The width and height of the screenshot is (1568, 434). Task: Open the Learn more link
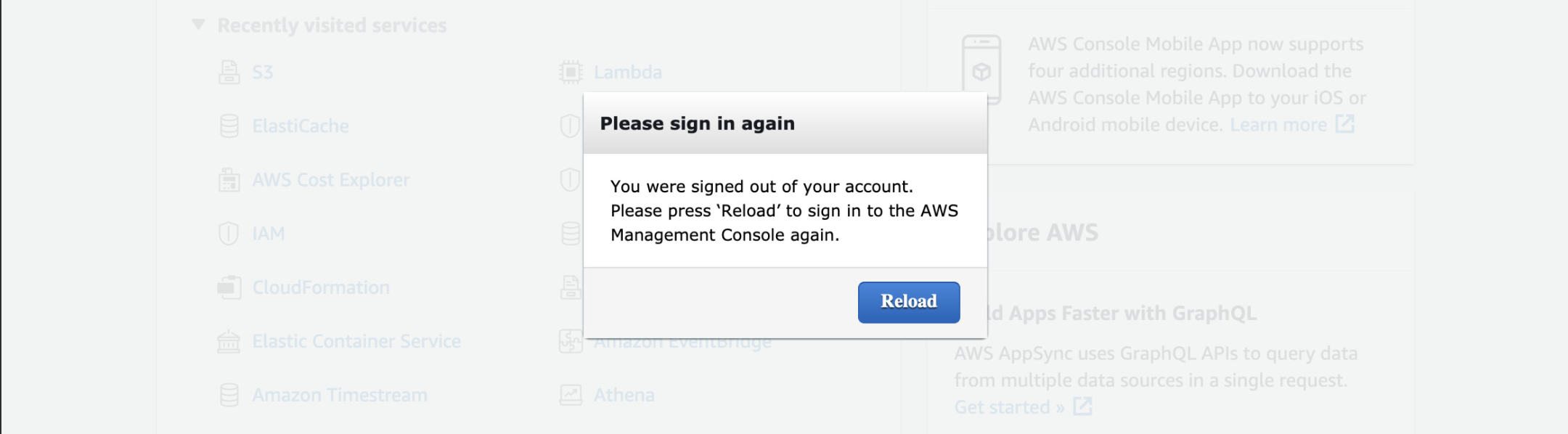pyautogui.click(x=1280, y=124)
